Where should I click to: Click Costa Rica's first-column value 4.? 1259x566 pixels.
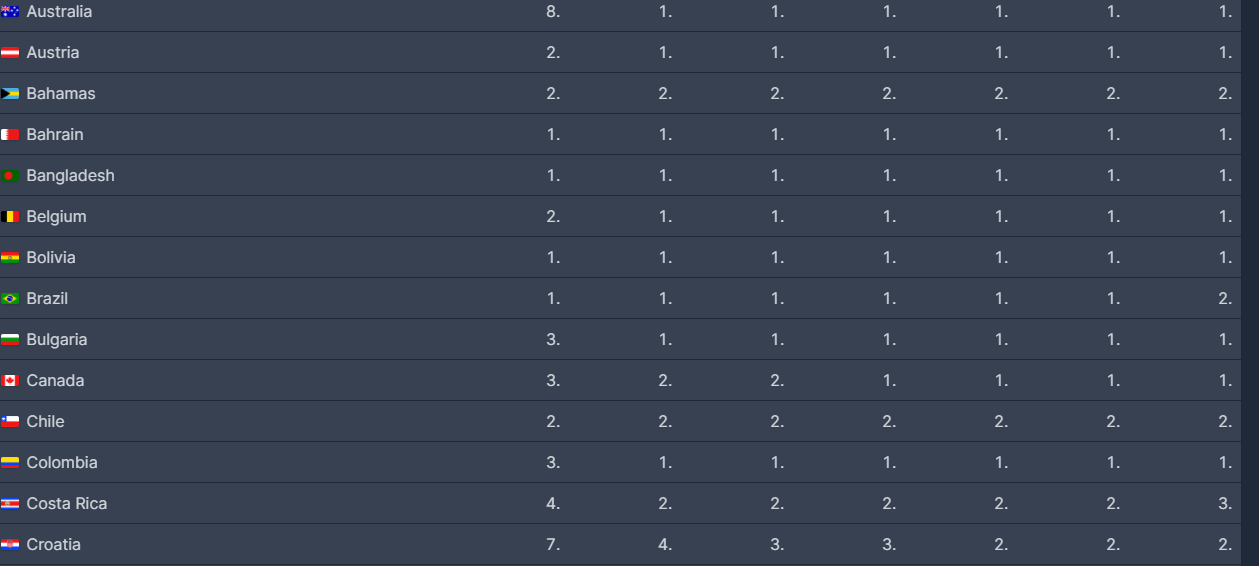pos(553,504)
